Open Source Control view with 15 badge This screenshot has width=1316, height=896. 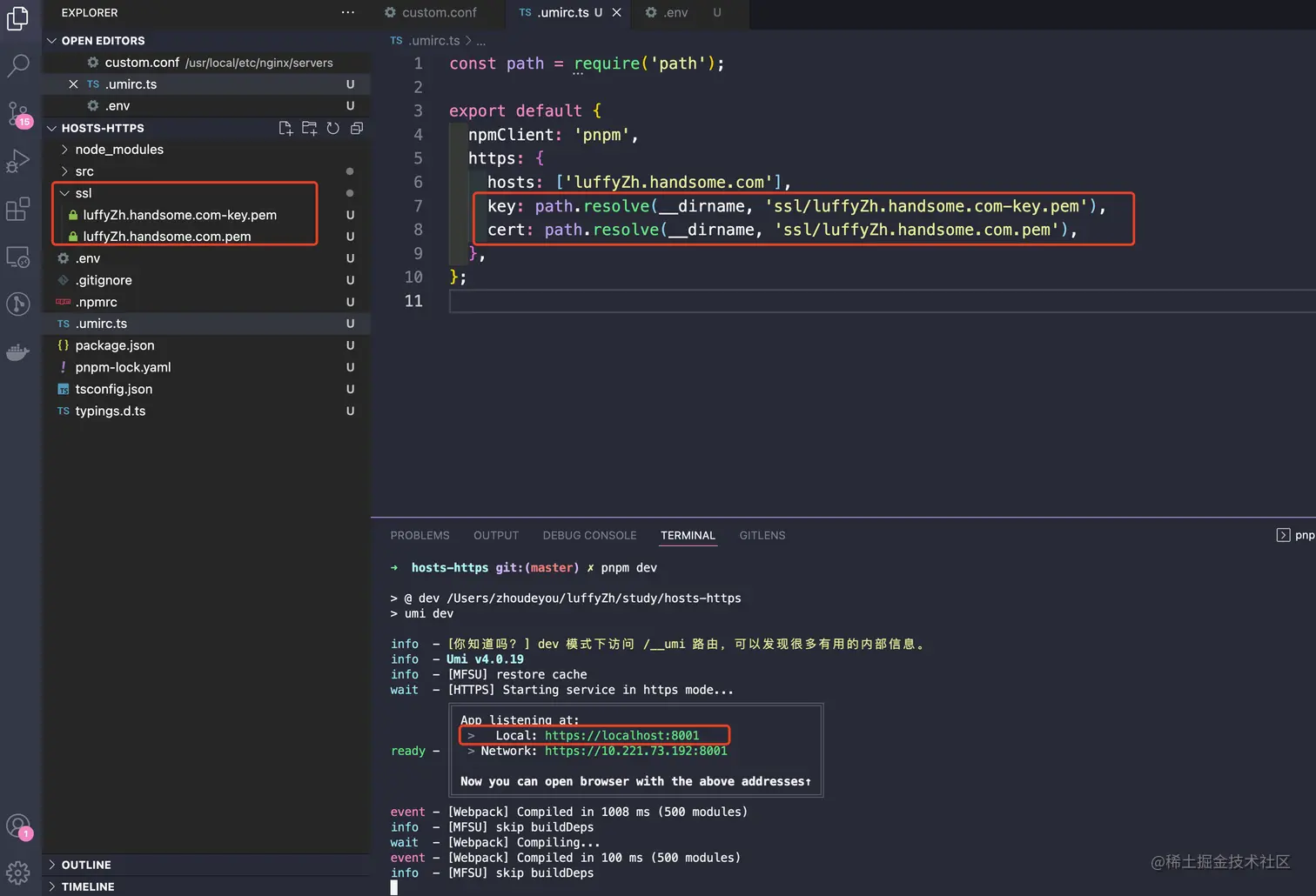point(18,113)
